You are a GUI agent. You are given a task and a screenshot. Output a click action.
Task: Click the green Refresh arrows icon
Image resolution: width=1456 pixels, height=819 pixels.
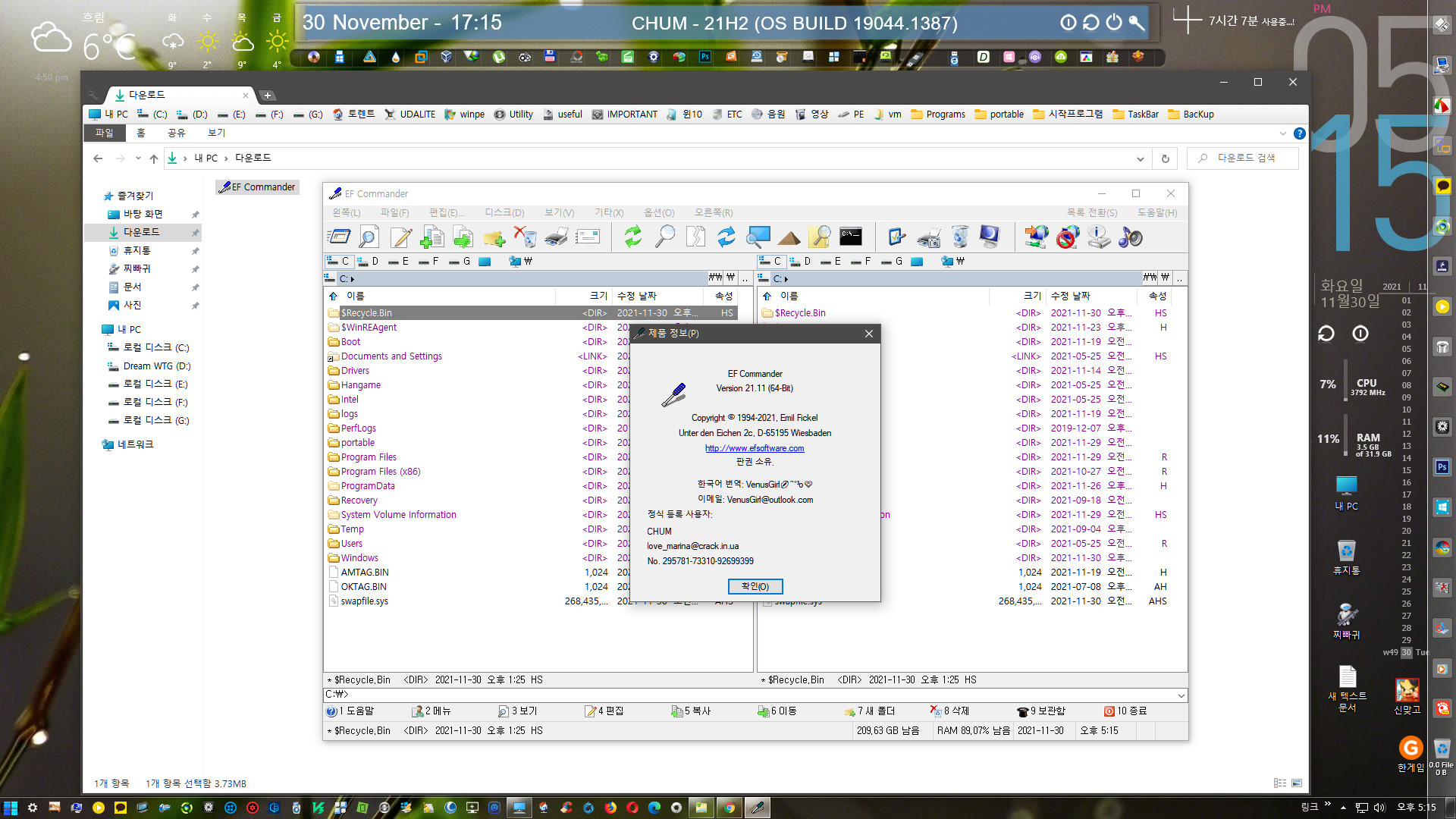tap(633, 237)
